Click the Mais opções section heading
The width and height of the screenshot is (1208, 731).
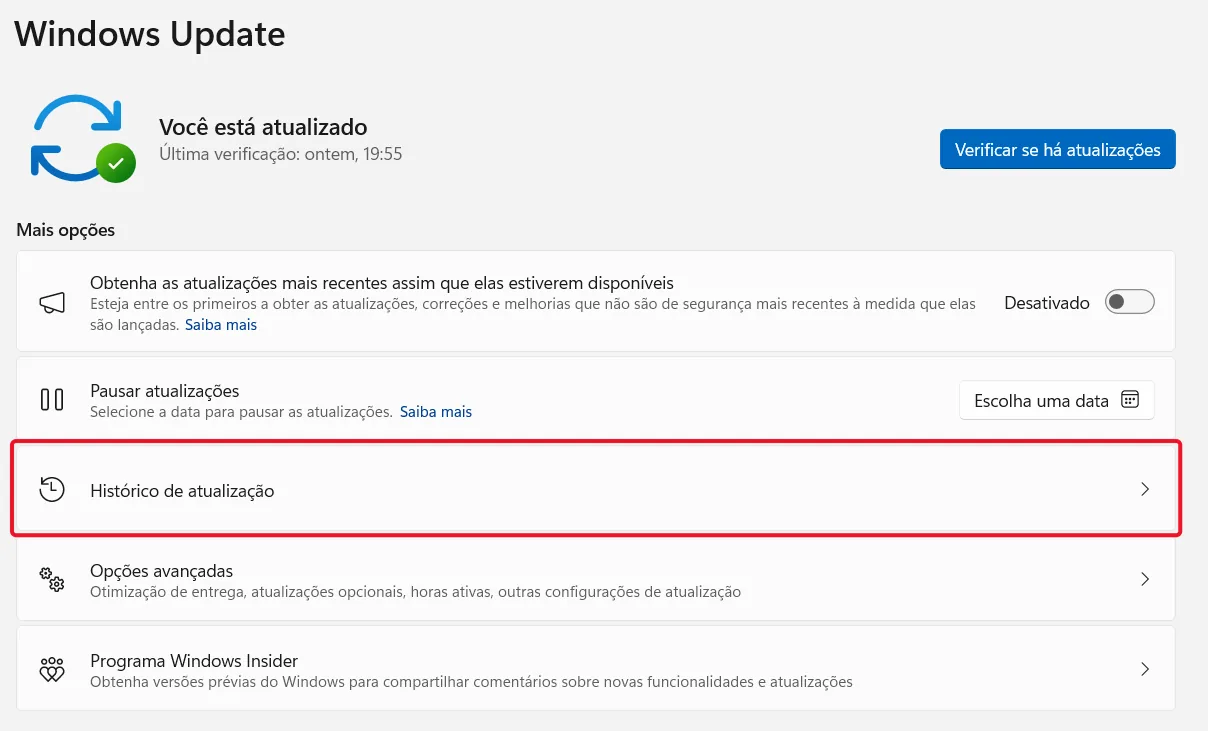tap(66, 230)
